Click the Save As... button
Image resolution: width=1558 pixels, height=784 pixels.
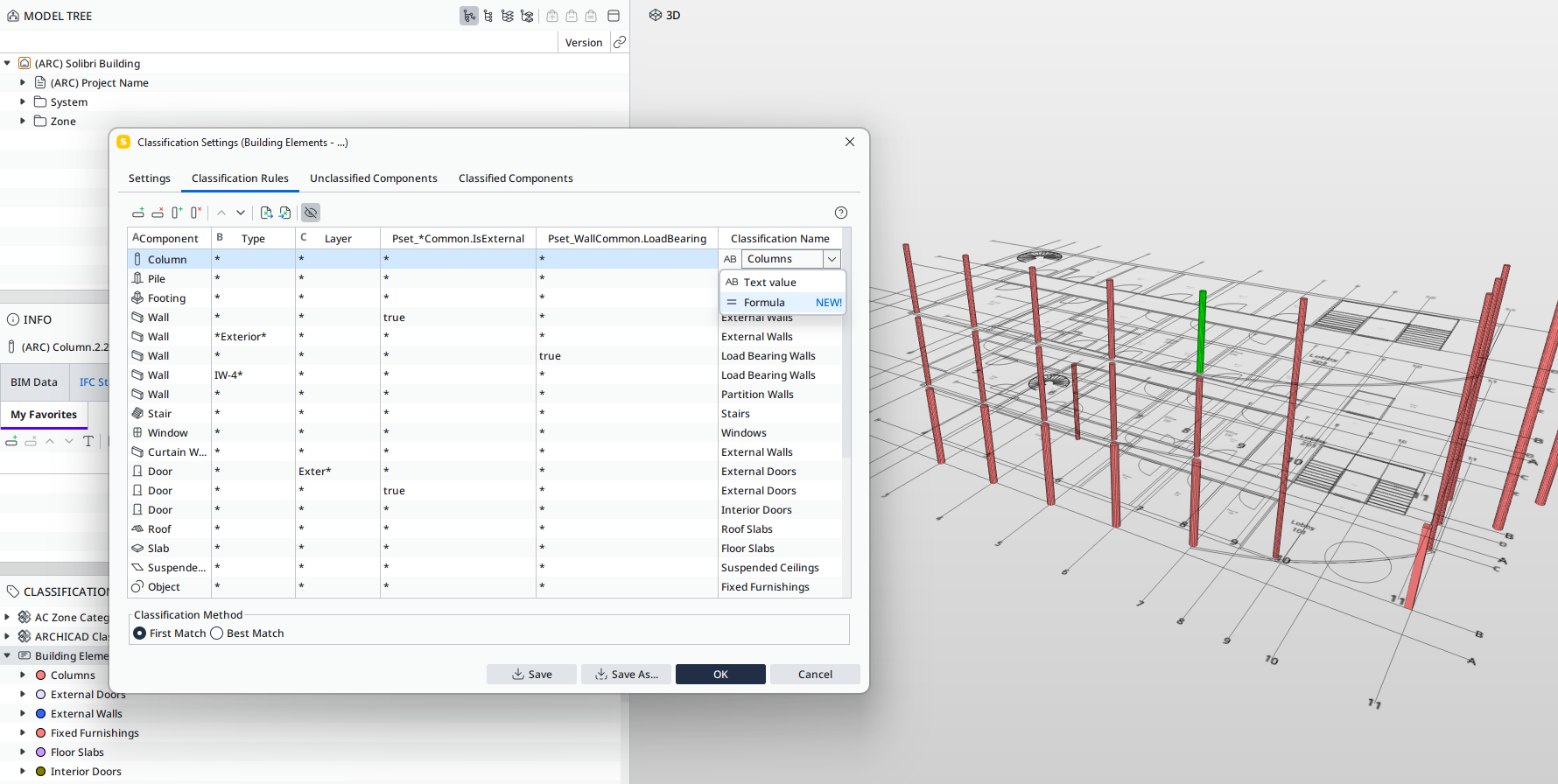[x=627, y=674]
